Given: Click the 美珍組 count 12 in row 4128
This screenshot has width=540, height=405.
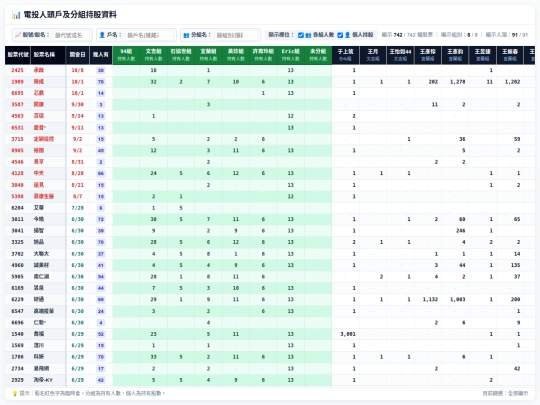Looking at the screenshot, I should pos(236,173).
